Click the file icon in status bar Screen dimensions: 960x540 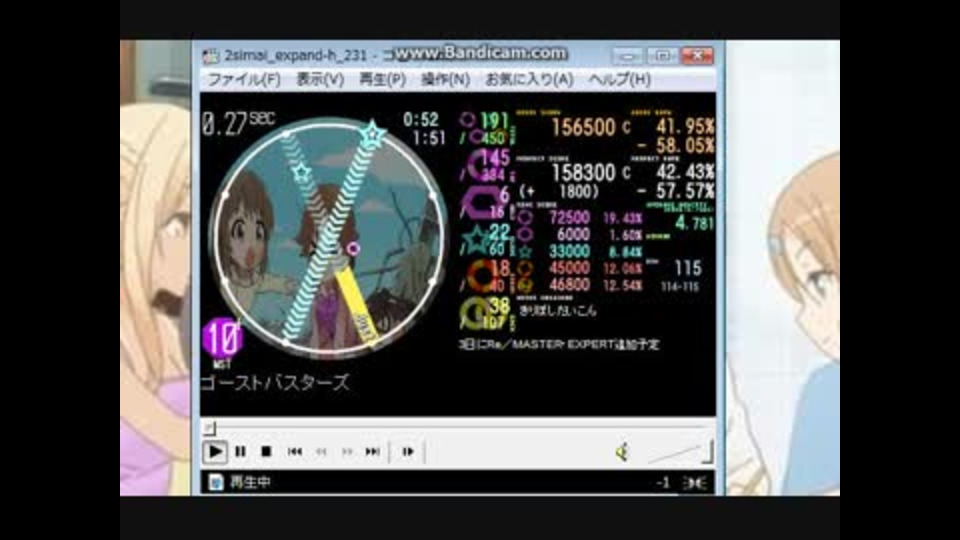(215, 482)
